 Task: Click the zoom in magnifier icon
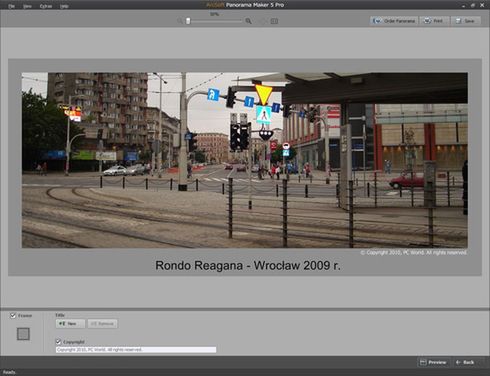(248, 21)
